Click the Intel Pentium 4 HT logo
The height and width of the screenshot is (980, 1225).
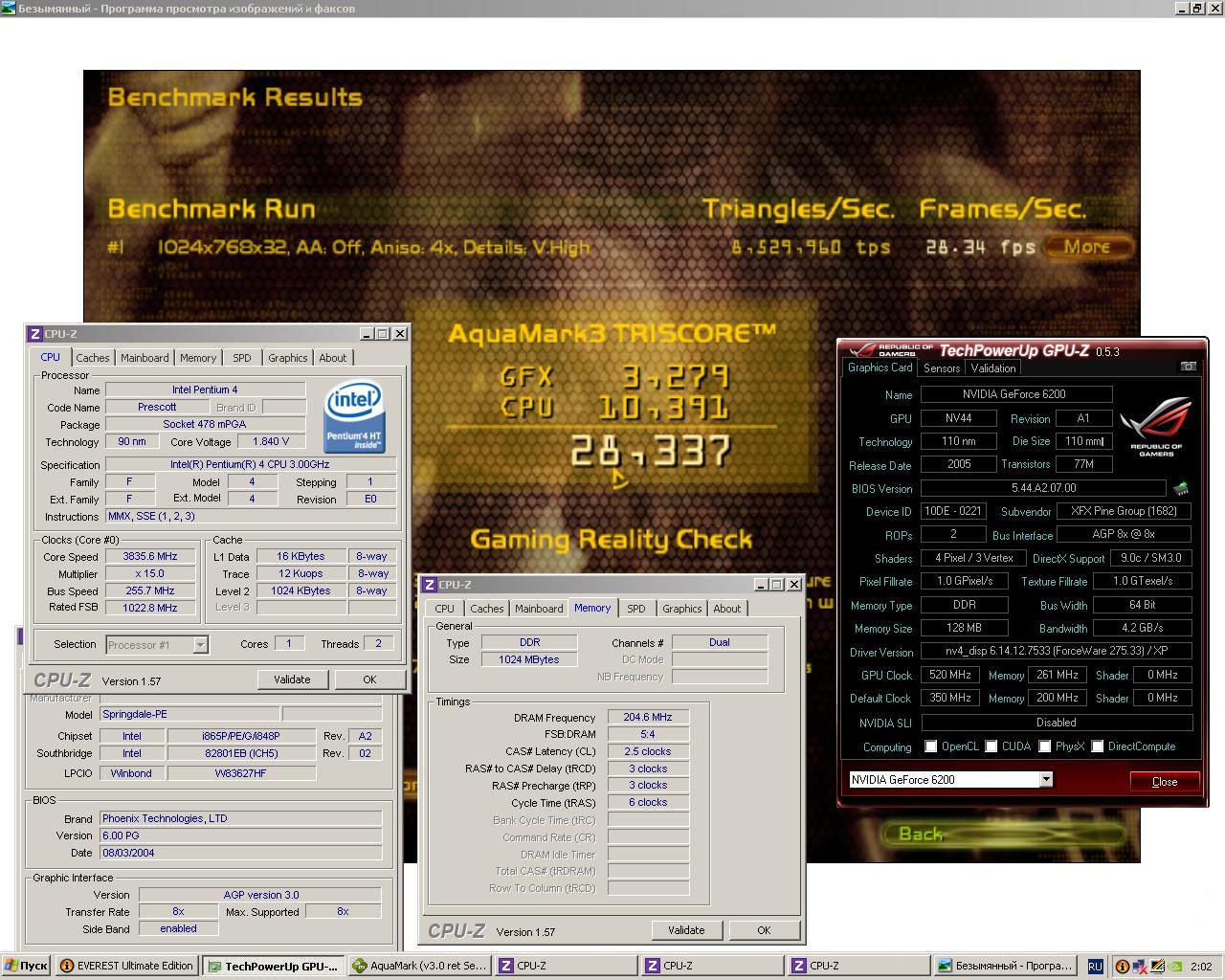(354, 416)
